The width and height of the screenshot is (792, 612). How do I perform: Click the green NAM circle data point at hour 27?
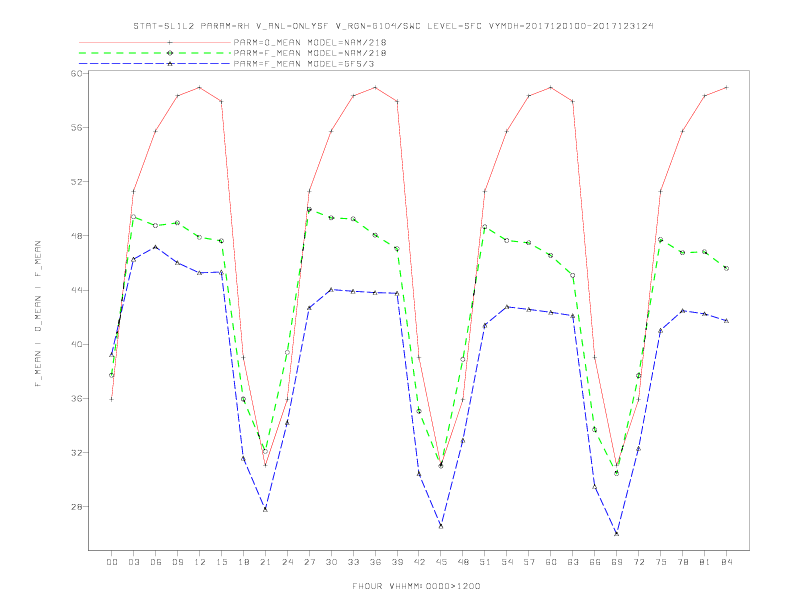[309, 209]
